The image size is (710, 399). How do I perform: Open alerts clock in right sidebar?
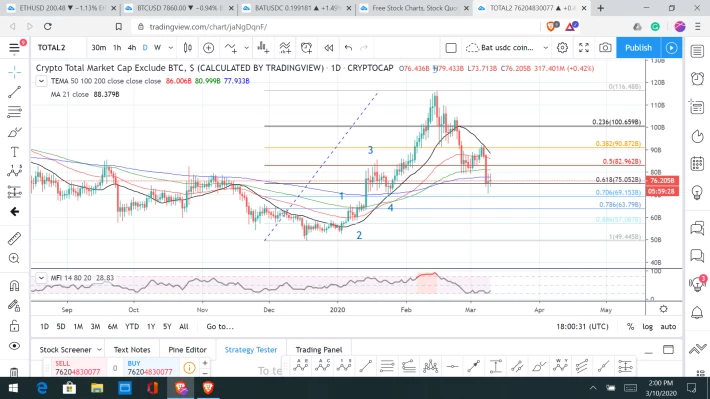[697, 79]
